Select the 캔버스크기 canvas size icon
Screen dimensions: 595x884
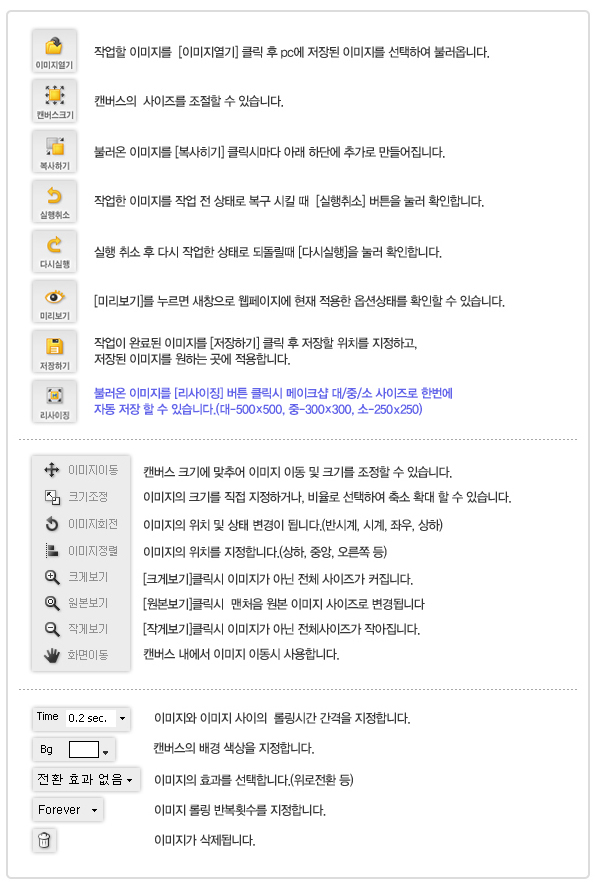click(x=54, y=101)
